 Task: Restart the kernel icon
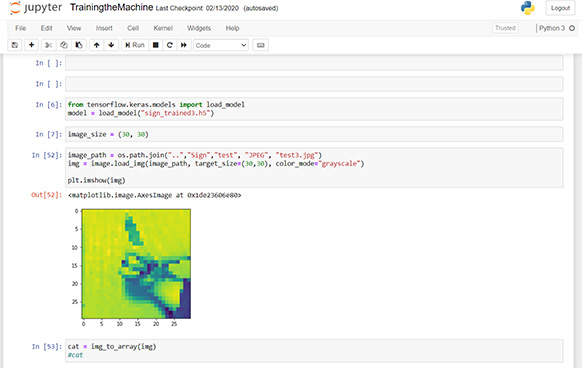coord(170,45)
